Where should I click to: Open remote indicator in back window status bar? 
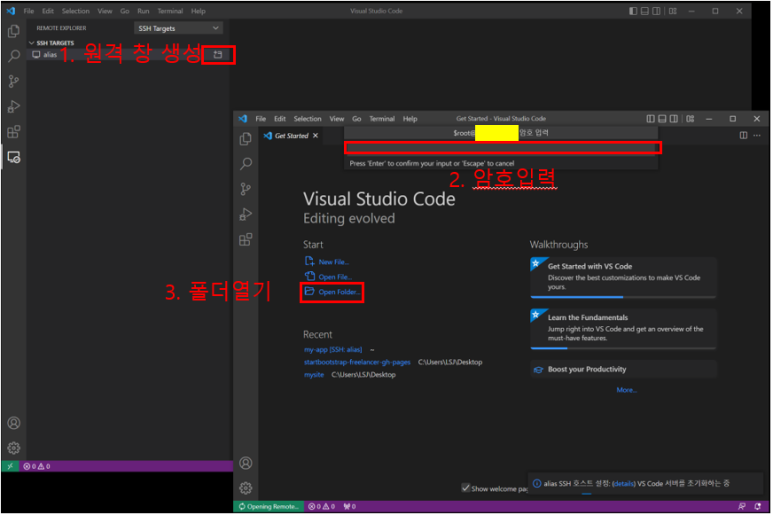click(x=10, y=466)
